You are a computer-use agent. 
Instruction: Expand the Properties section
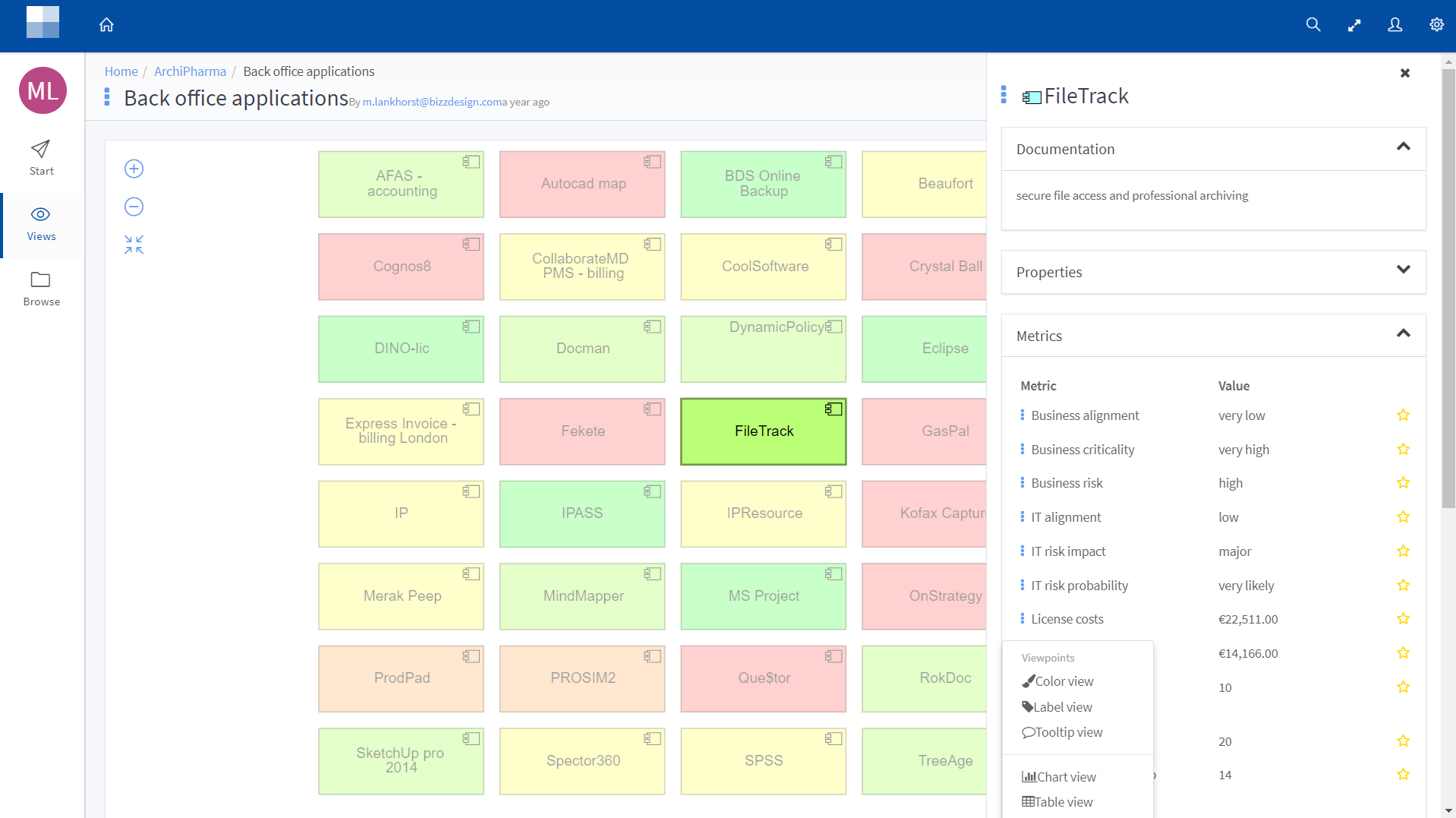tap(1403, 270)
